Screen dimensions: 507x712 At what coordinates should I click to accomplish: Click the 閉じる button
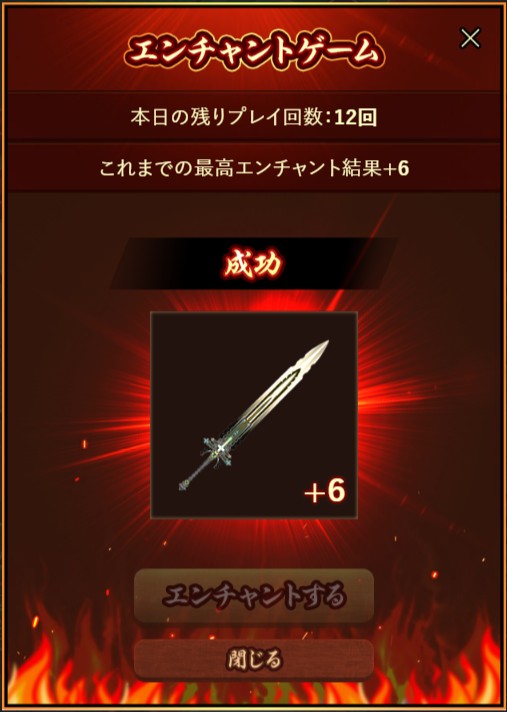pyautogui.click(x=254, y=659)
